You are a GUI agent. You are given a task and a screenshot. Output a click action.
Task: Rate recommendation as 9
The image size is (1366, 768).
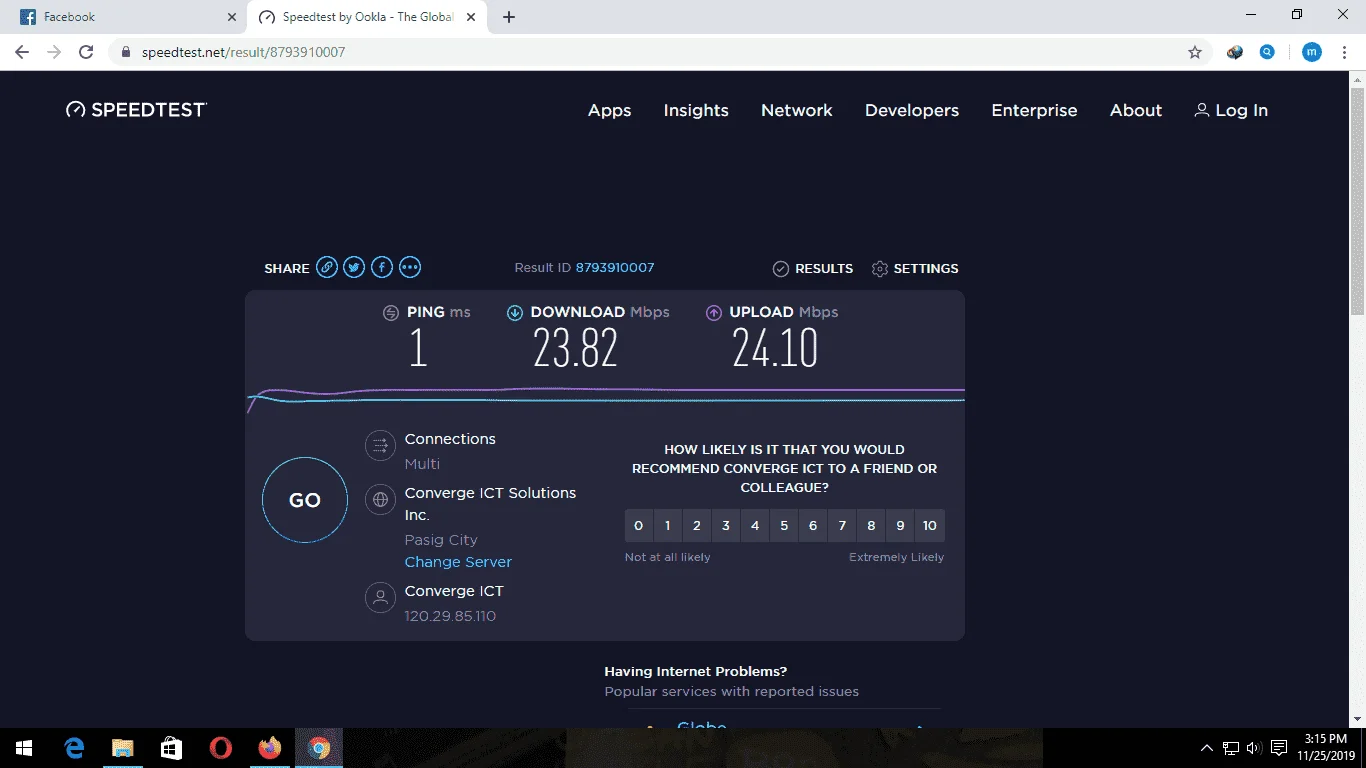[x=900, y=526]
